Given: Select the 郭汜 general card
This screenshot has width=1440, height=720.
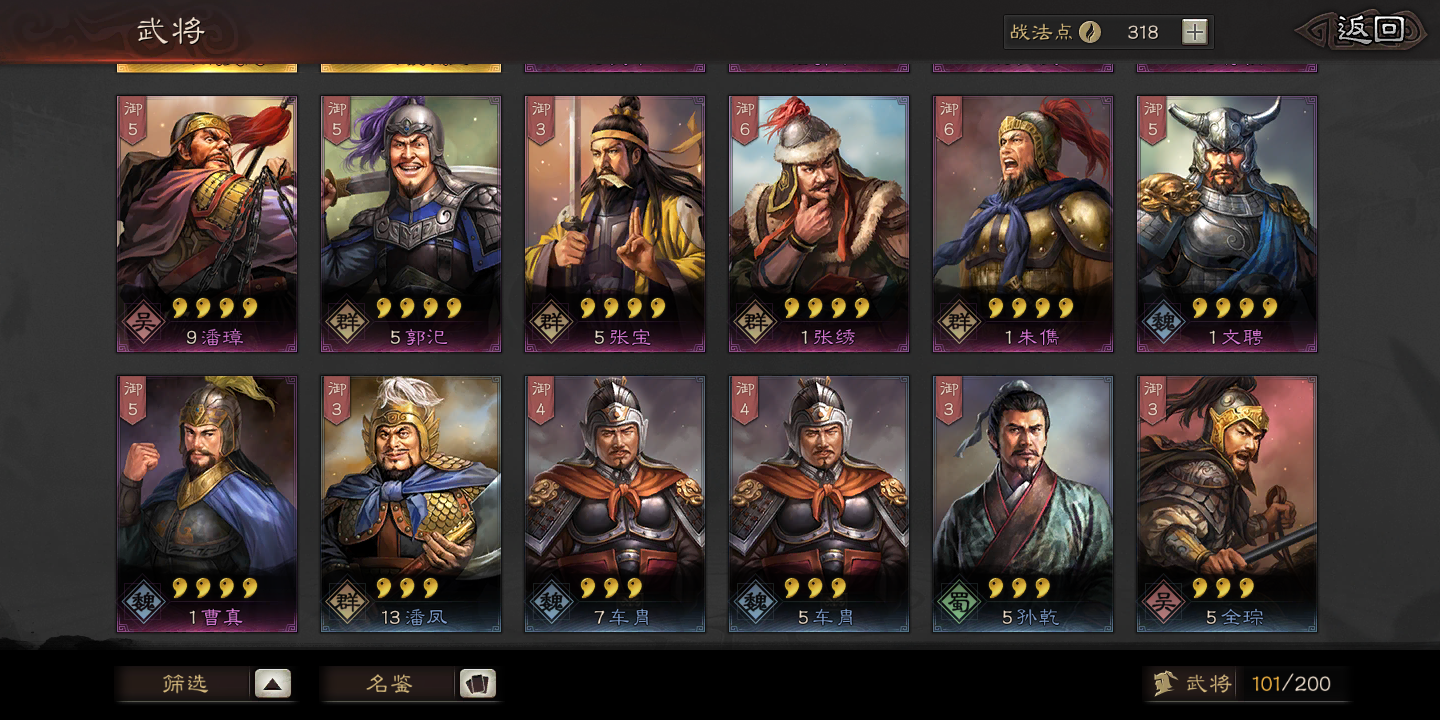Looking at the screenshot, I should coord(411,224).
